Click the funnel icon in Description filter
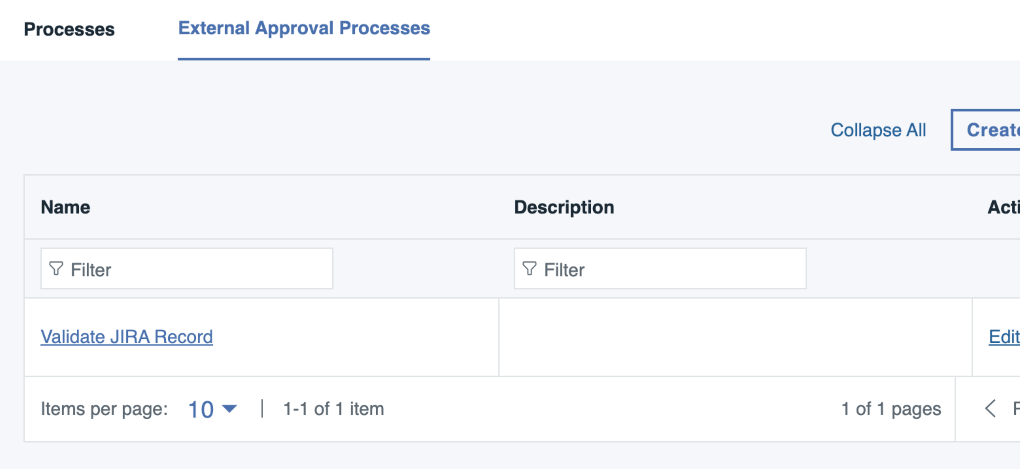Viewport: 1020px width, 469px height. pyautogui.click(x=530, y=269)
